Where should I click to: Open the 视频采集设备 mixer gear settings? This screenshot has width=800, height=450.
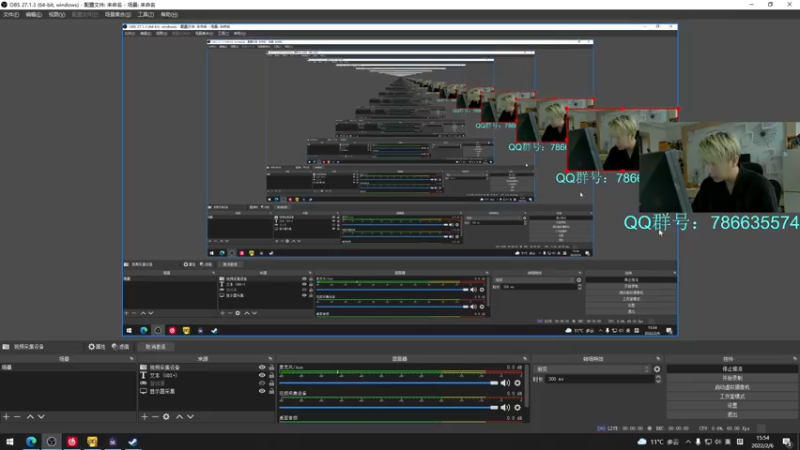coord(517,407)
